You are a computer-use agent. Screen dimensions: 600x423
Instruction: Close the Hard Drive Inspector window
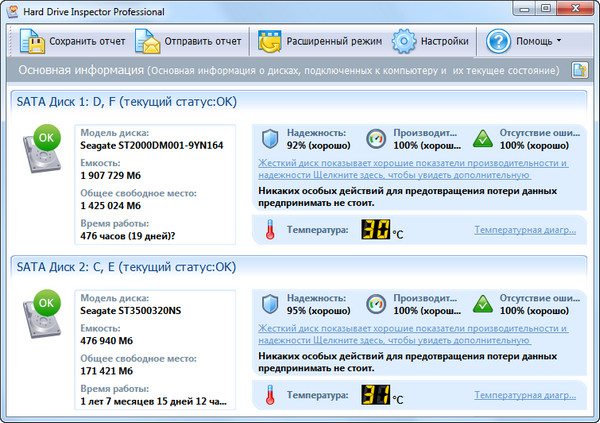[x=575, y=8]
